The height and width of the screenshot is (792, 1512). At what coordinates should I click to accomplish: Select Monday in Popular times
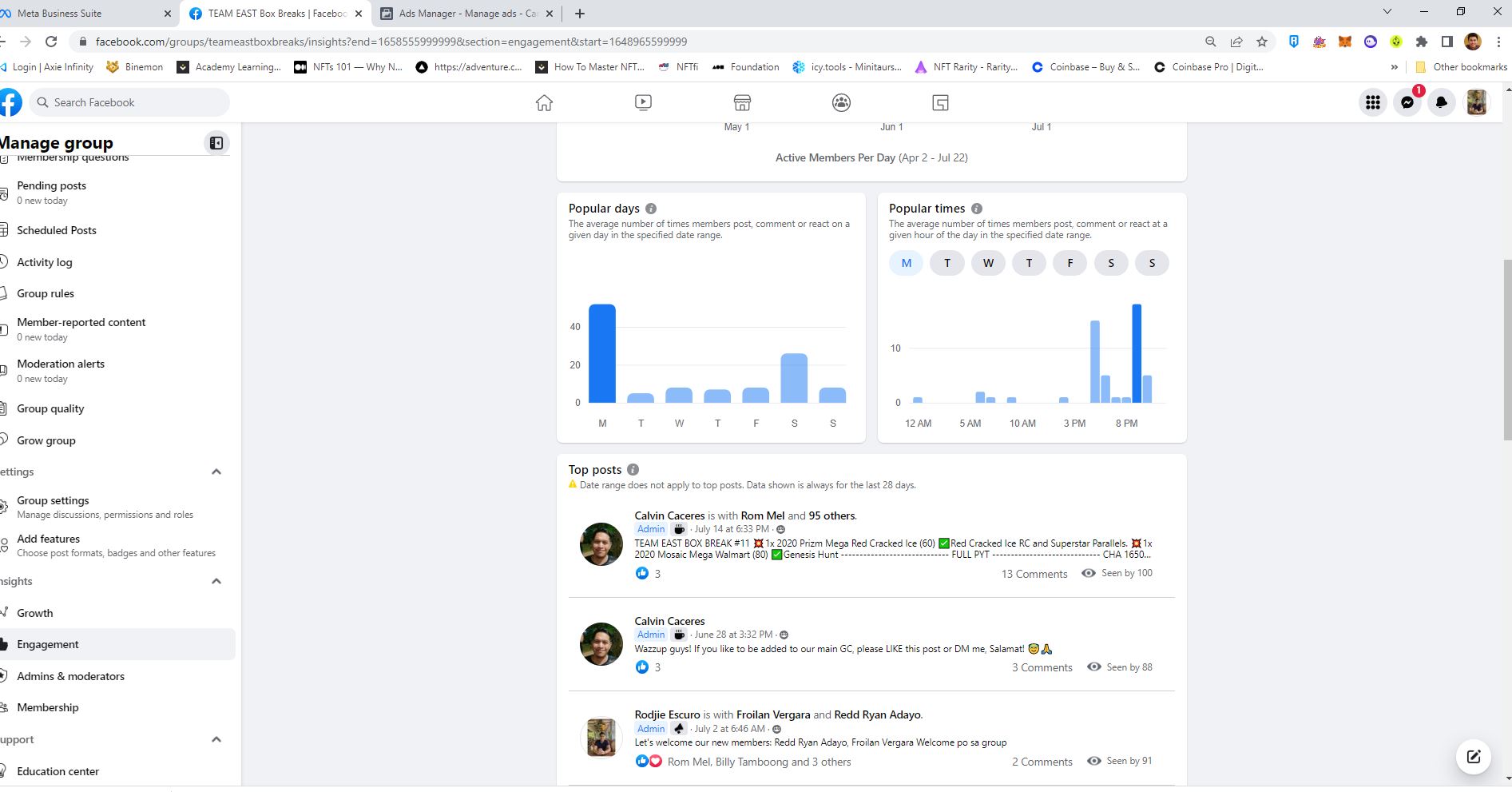[x=907, y=263]
